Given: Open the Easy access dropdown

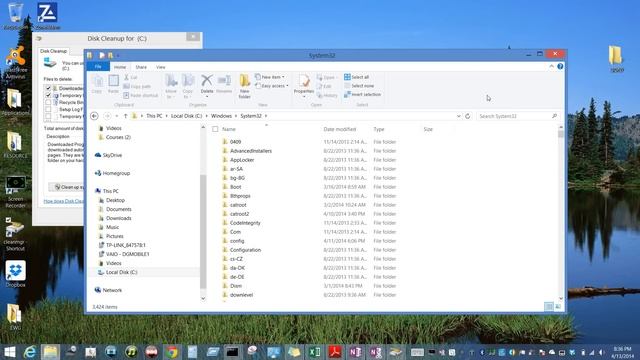Looking at the screenshot, I should [x=272, y=86].
